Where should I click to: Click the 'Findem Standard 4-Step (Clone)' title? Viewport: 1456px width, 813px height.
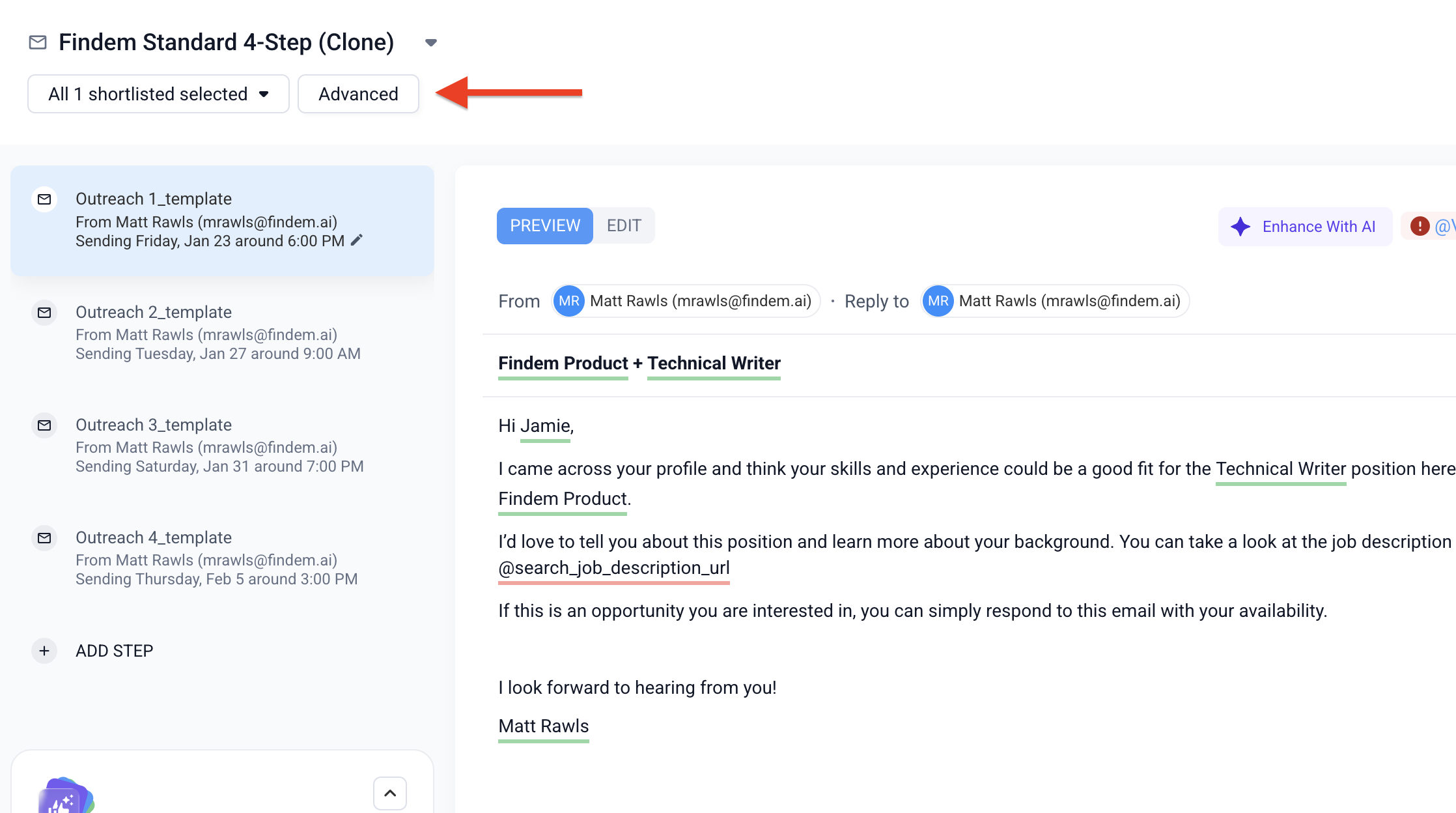(x=227, y=42)
